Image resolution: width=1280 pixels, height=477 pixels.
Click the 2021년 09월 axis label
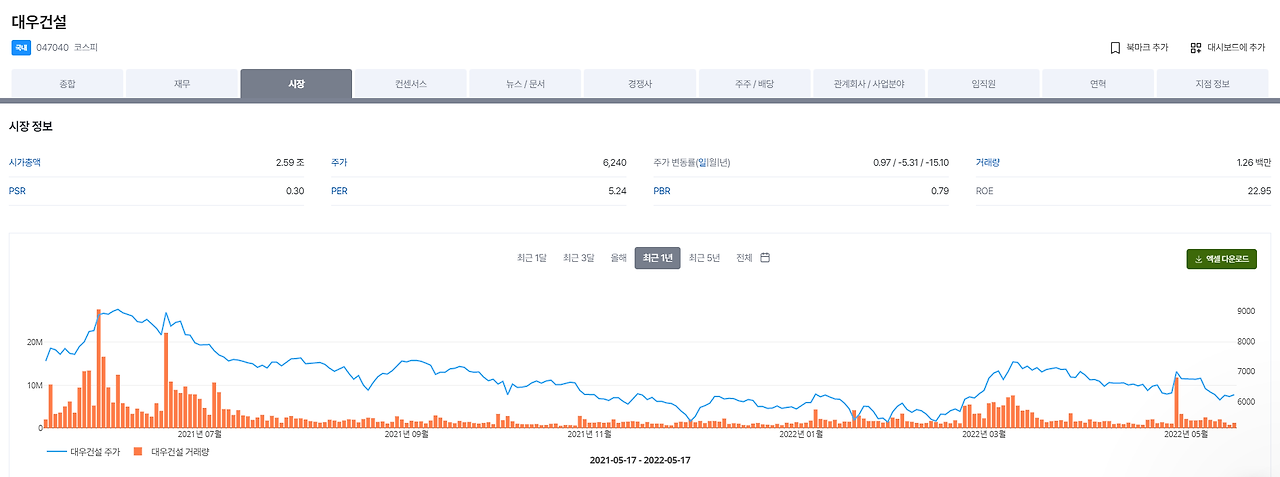(x=406, y=434)
